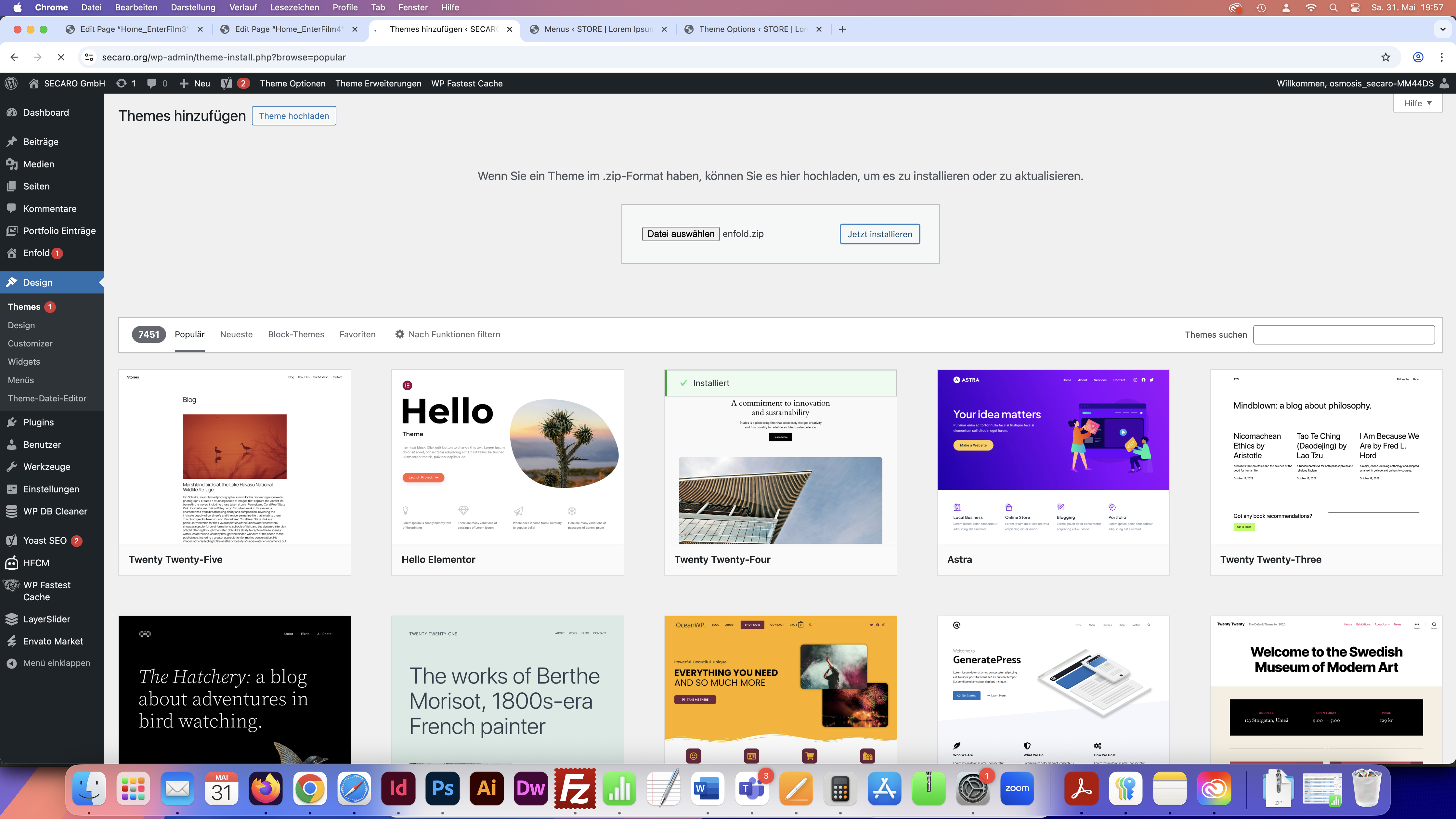This screenshot has width=1456, height=819.
Task: Open WP Fastest Cache in admin bar
Action: (x=467, y=83)
